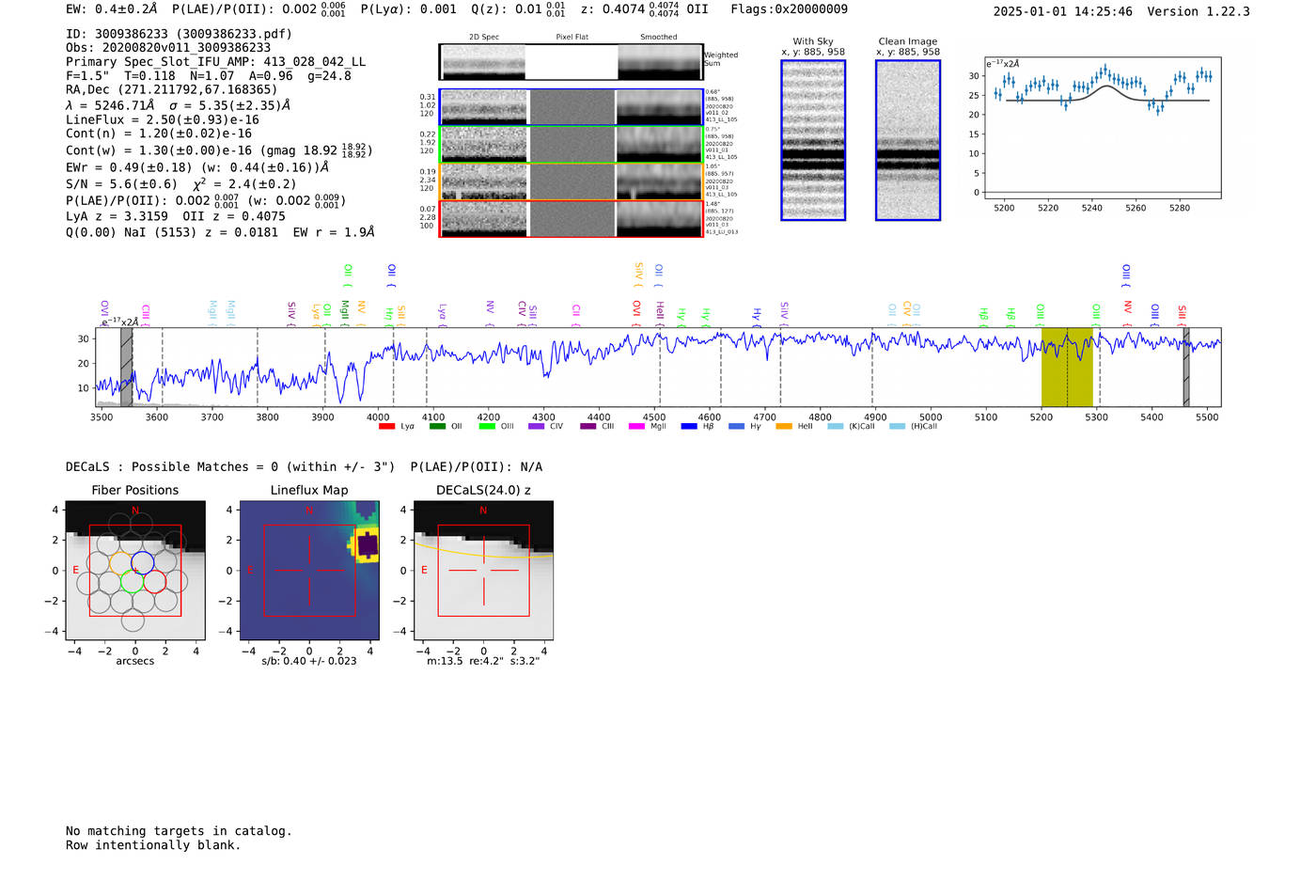Click the Obs: 20200820v011_3009386233 line
The image size is (1316, 896).
pos(168,48)
